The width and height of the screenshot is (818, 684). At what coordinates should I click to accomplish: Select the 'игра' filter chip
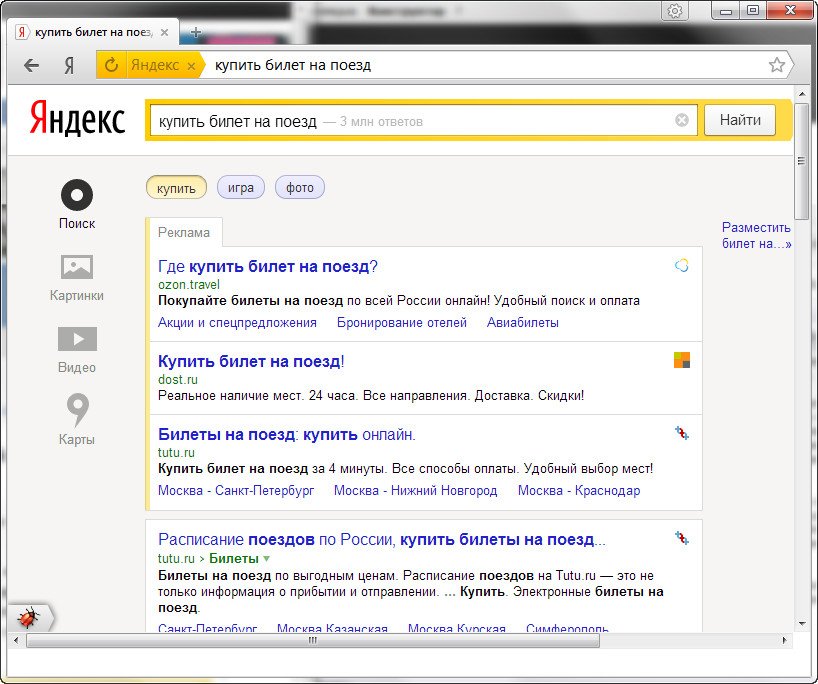tap(240, 188)
